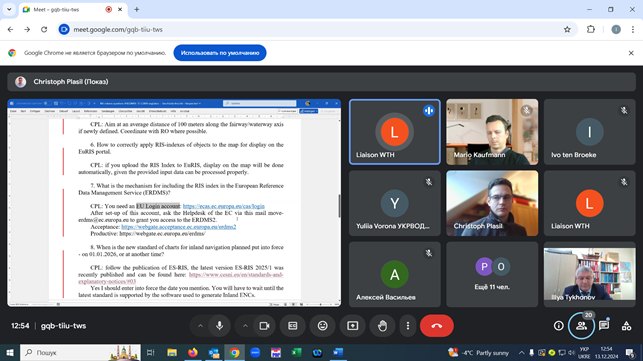
Task: Open the chat messages icon
Action: click(x=604, y=326)
